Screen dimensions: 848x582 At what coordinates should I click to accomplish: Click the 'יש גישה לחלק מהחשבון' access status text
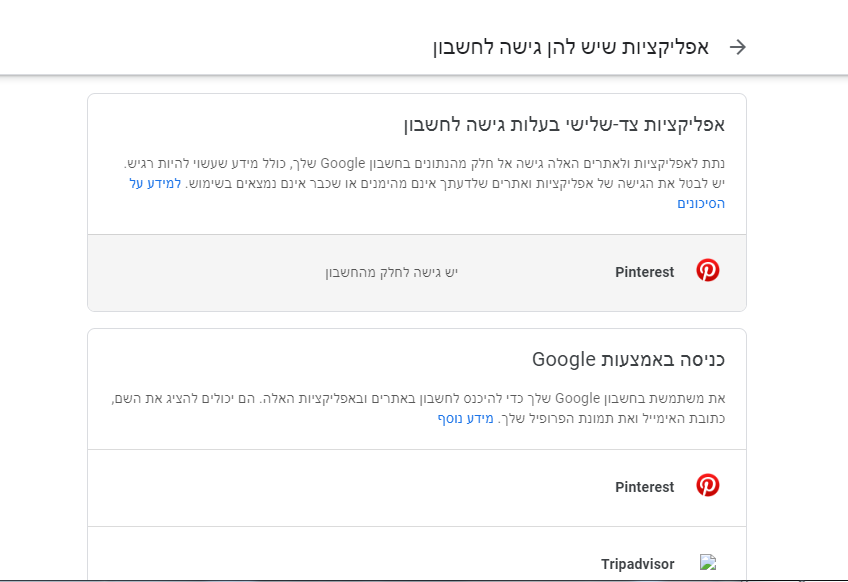391,272
